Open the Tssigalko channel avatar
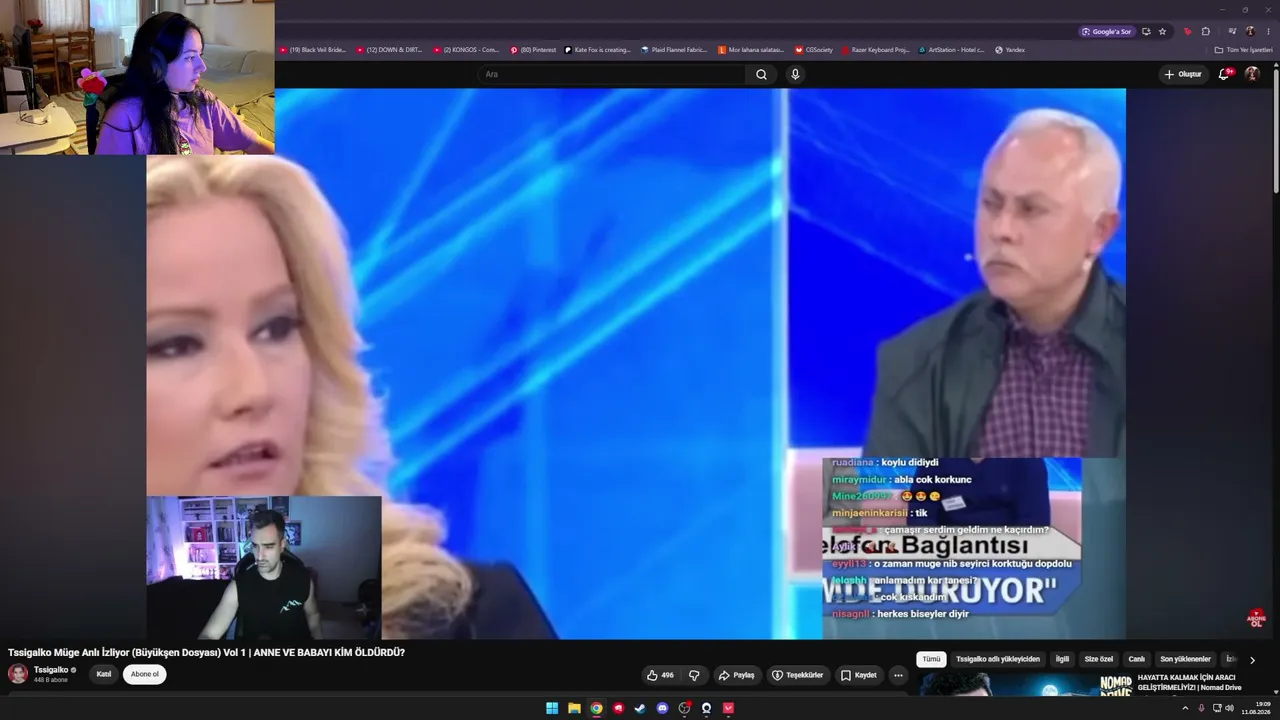 tap(18, 674)
